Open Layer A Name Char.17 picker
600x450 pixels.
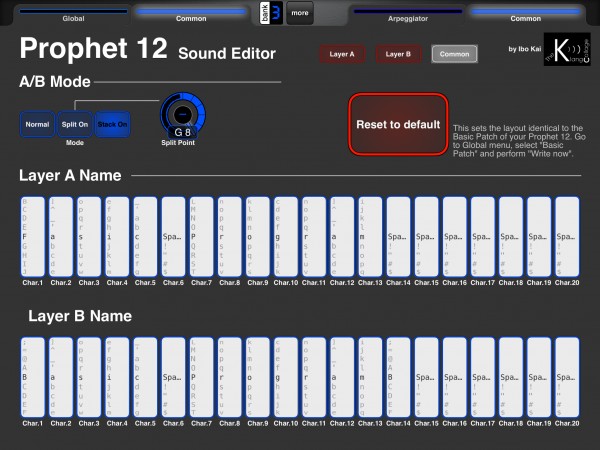pyautogui.click(x=483, y=237)
